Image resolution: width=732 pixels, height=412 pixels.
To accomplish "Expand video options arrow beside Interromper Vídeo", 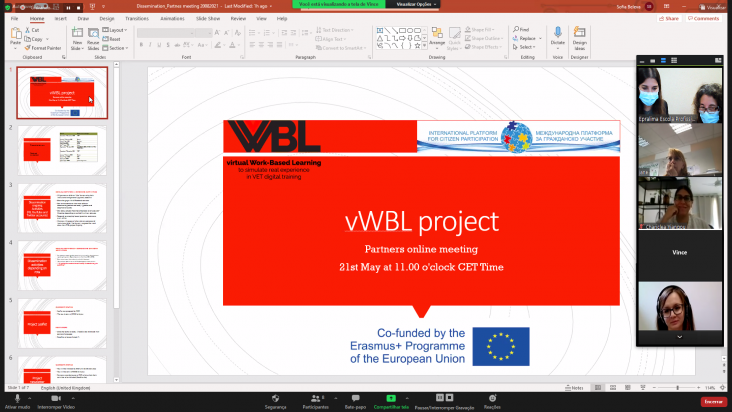I will [73, 398].
